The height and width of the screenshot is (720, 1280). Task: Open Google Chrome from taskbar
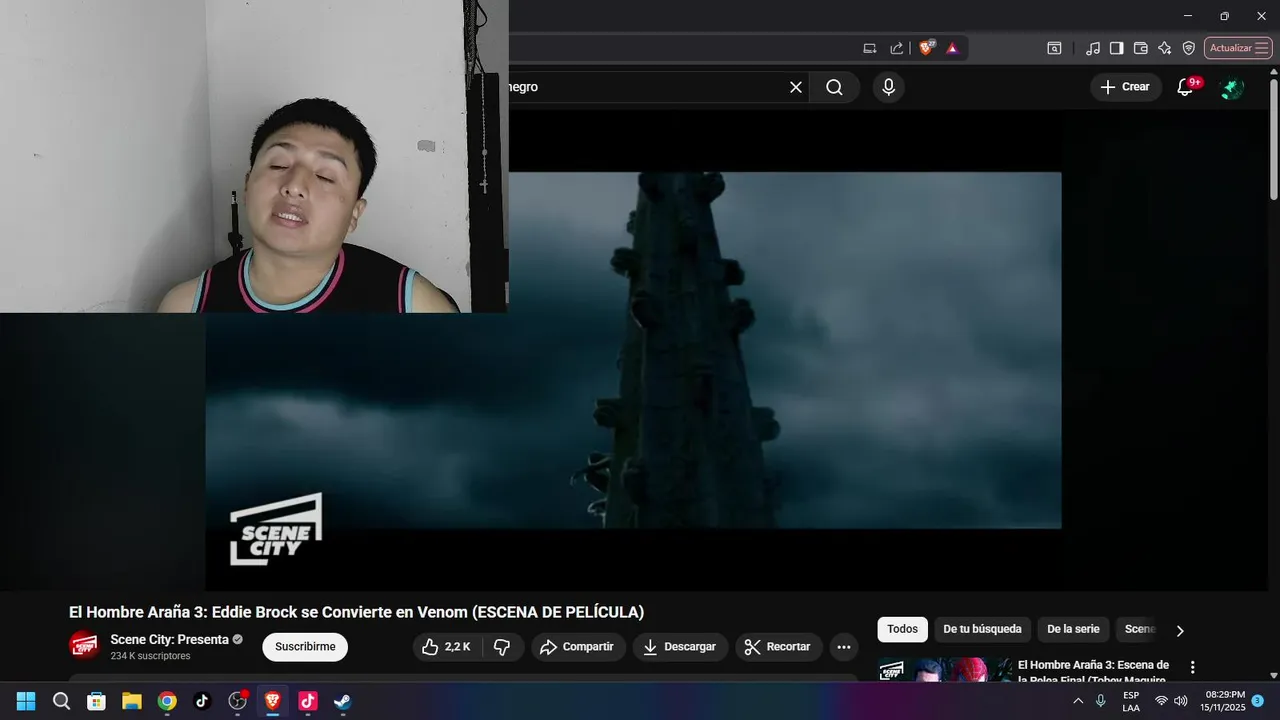point(167,701)
